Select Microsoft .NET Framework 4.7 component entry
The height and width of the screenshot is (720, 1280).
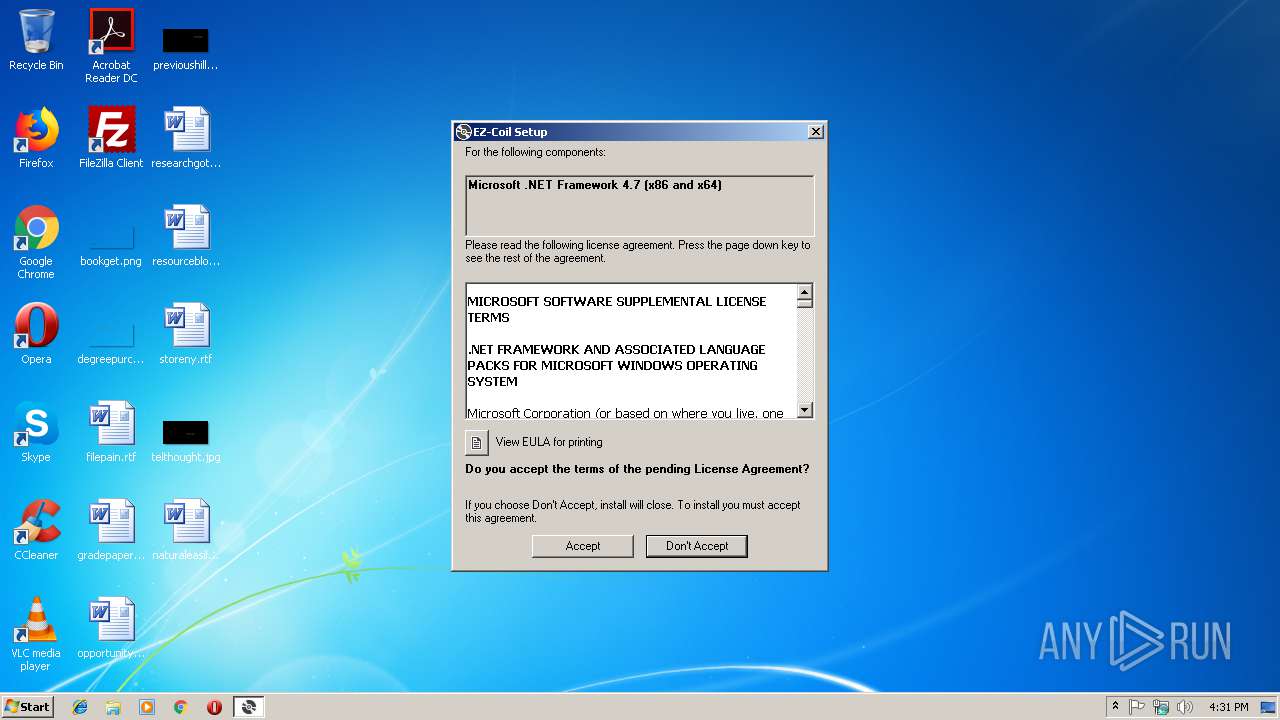(594, 185)
